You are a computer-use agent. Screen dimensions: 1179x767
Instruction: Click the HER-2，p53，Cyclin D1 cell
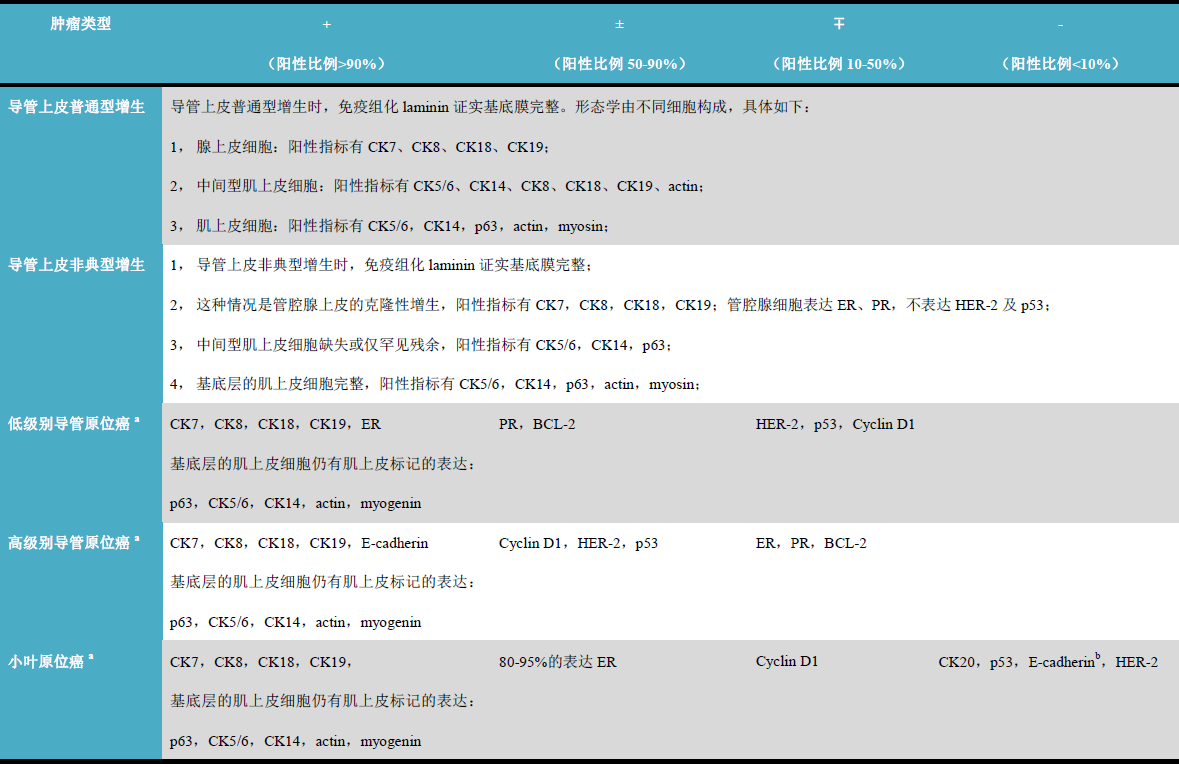pyautogui.click(x=833, y=423)
